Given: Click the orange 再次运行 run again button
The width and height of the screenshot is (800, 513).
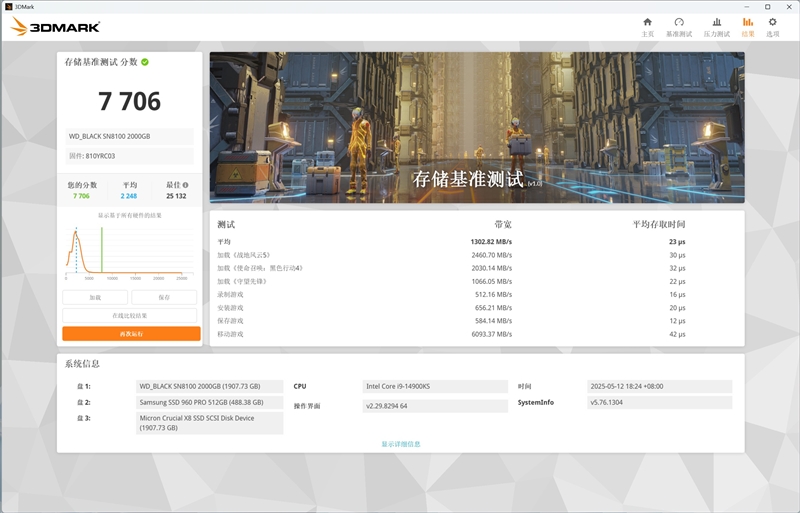Looking at the screenshot, I should [x=131, y=334].
